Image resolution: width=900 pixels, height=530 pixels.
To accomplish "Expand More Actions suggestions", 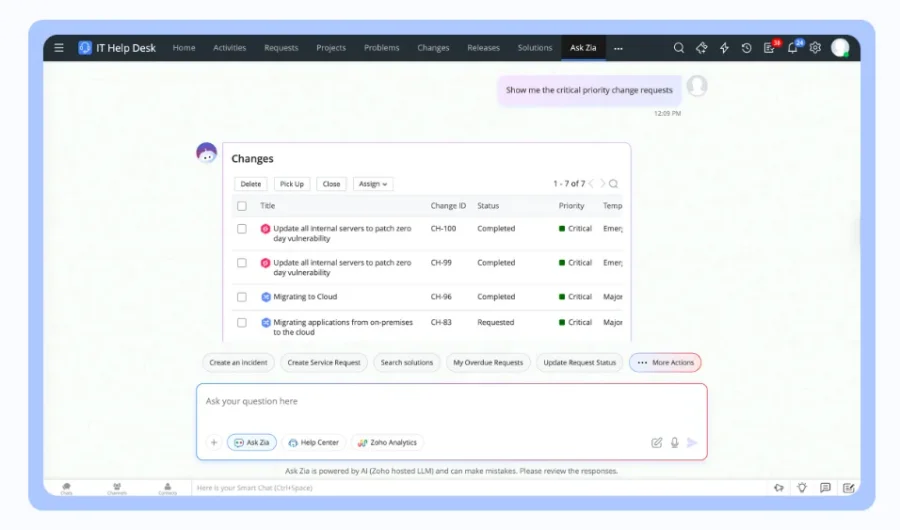I will tap(665, 362).
